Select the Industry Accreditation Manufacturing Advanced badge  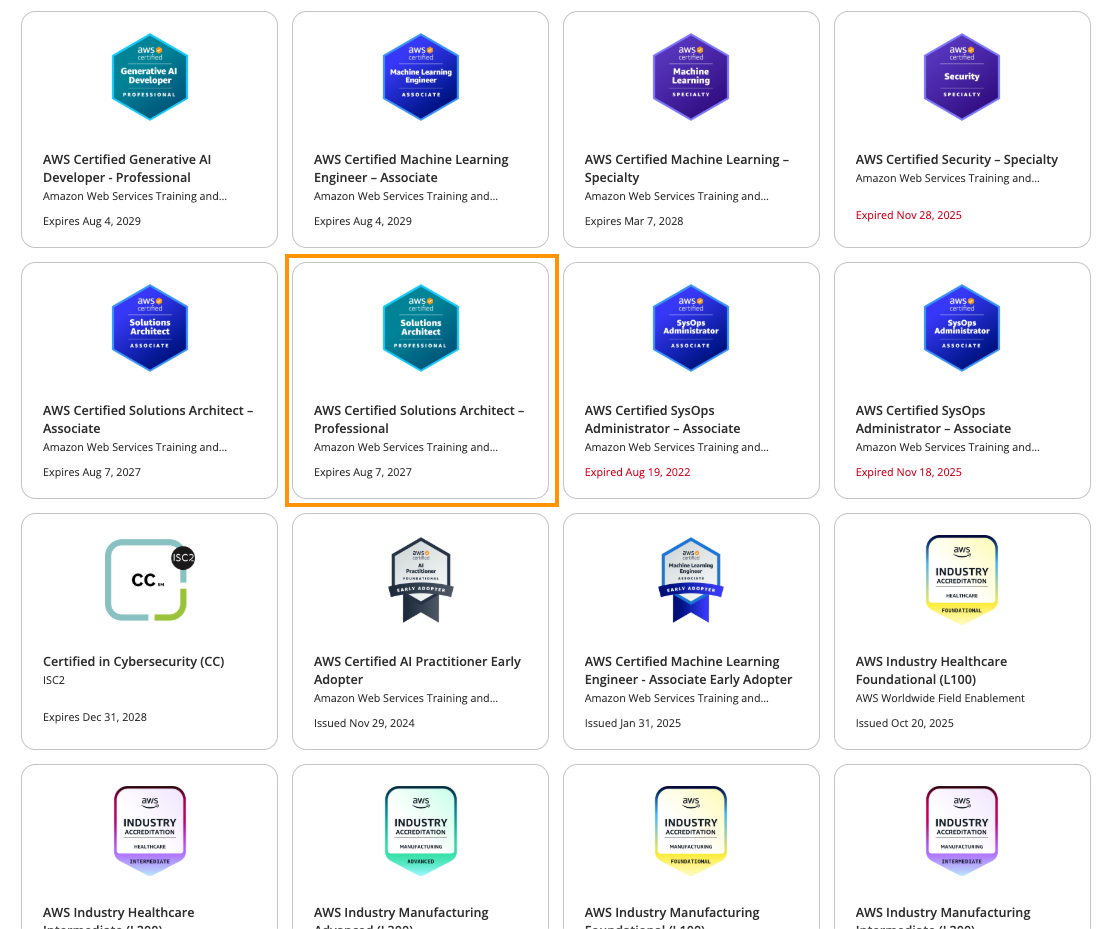click(x=420, y=830)
